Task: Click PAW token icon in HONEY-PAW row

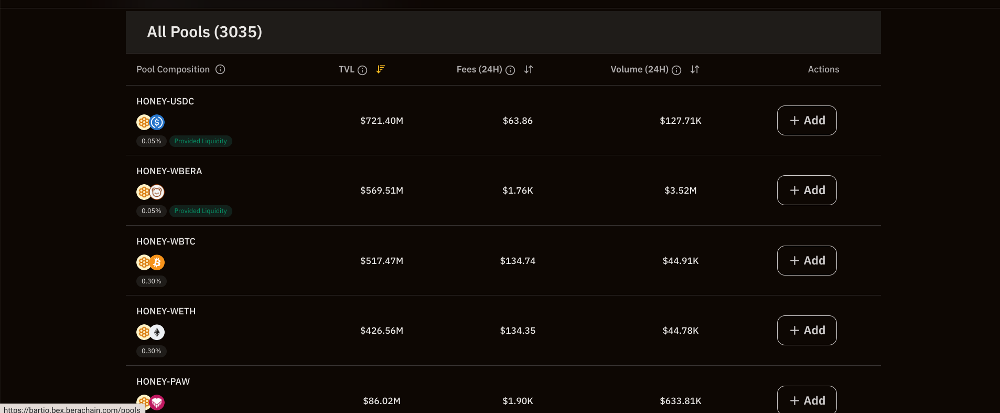Action: click(157, 402)
